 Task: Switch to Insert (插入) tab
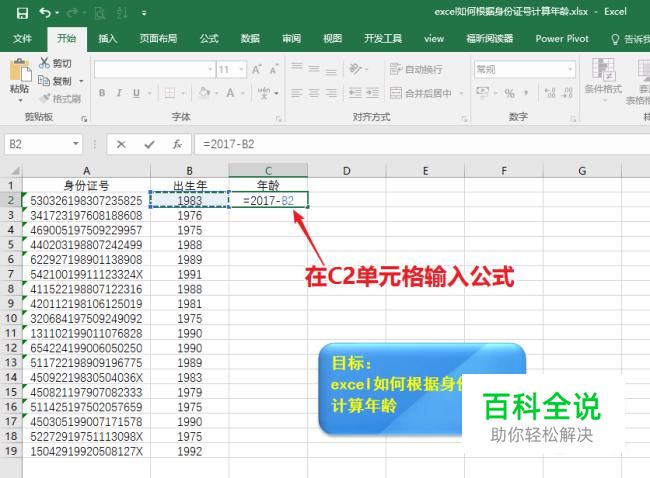pyautogui.click(x=108, y=39)
